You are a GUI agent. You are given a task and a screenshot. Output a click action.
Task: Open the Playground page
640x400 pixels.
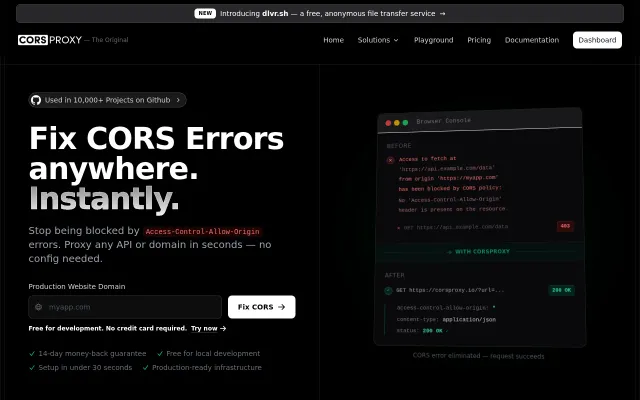tap(433, 40)
